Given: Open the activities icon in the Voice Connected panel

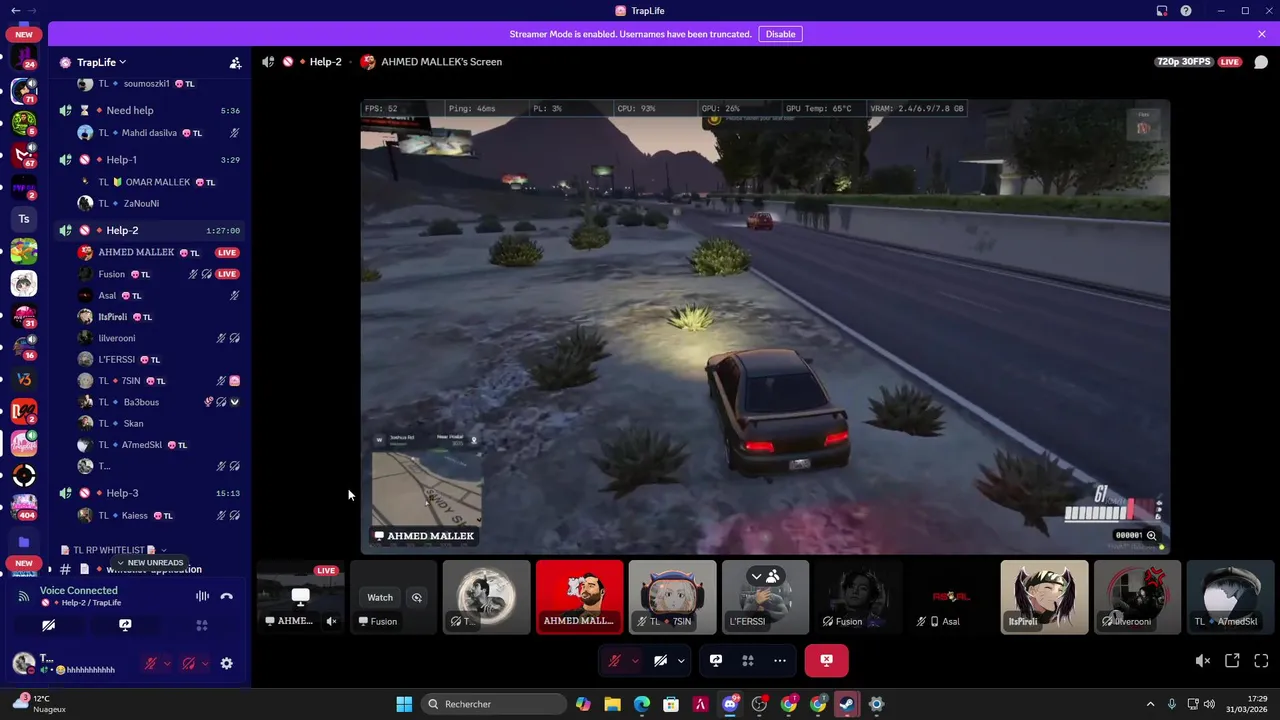Looking at the screenshot, I should (x=202, y=625).
